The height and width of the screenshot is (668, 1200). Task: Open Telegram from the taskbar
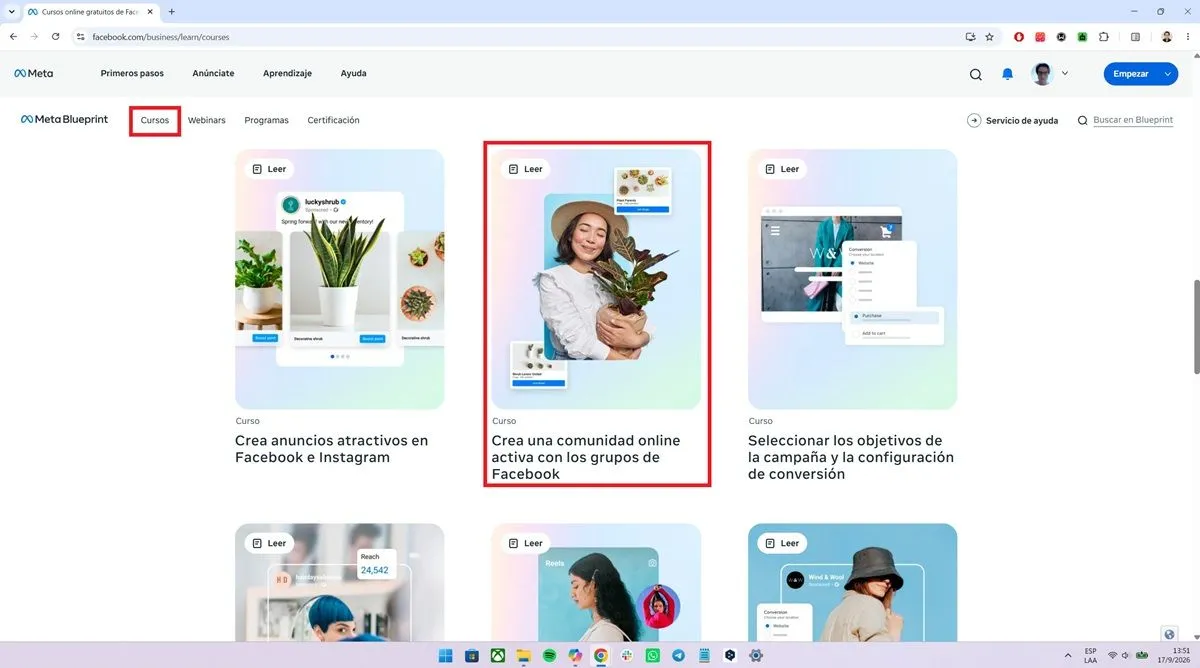pos(679,656)
